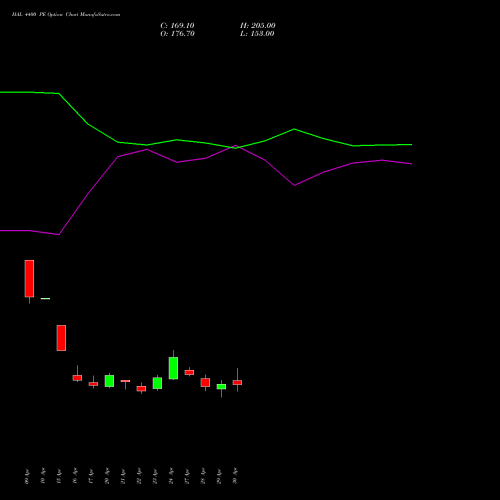500x500 pixels.
Task: Select the 20 Apr date label
Action: click(107, 476)
